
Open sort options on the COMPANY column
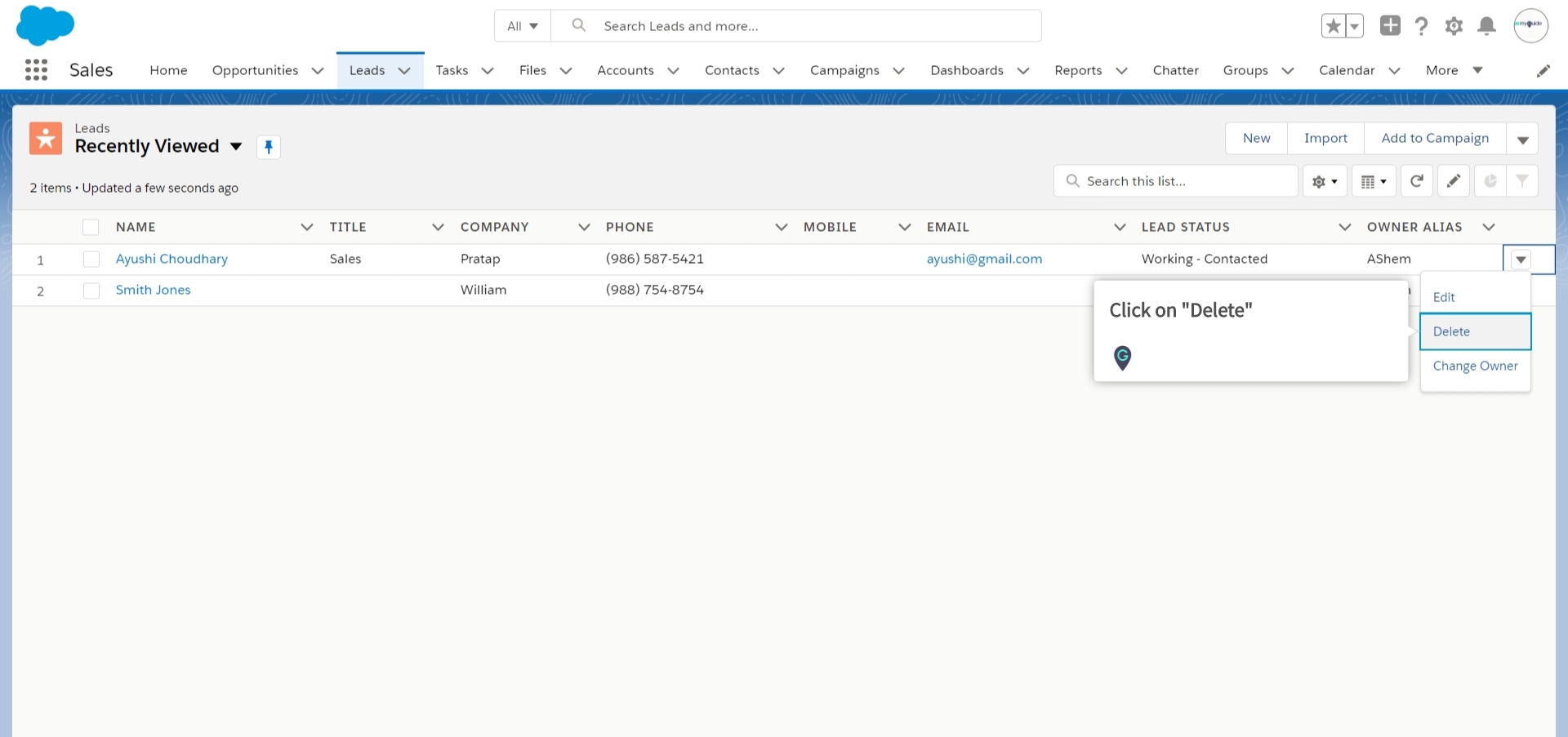[583, 227]
